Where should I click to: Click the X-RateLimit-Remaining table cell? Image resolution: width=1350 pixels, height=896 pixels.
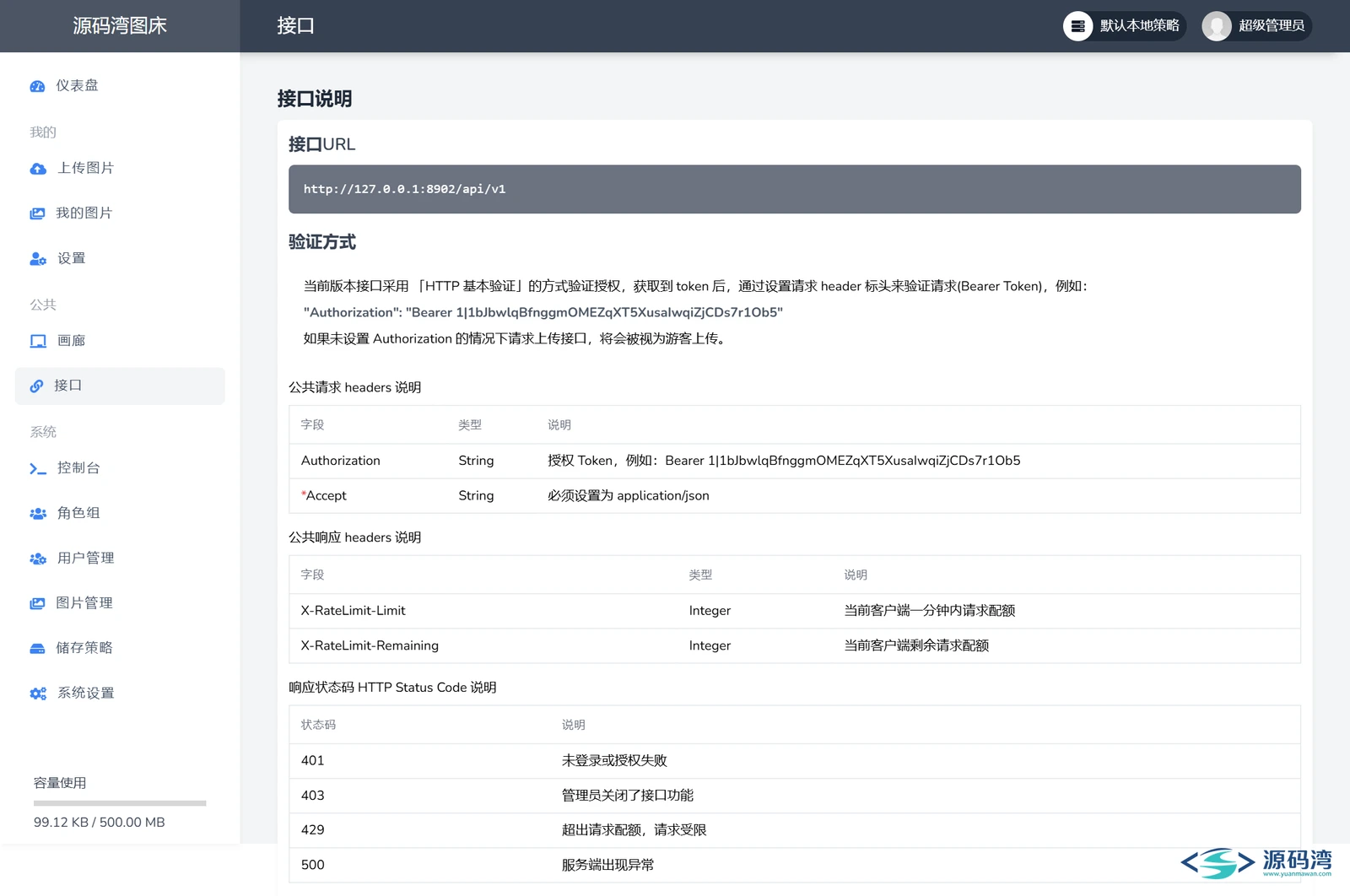tap(370, 645)
